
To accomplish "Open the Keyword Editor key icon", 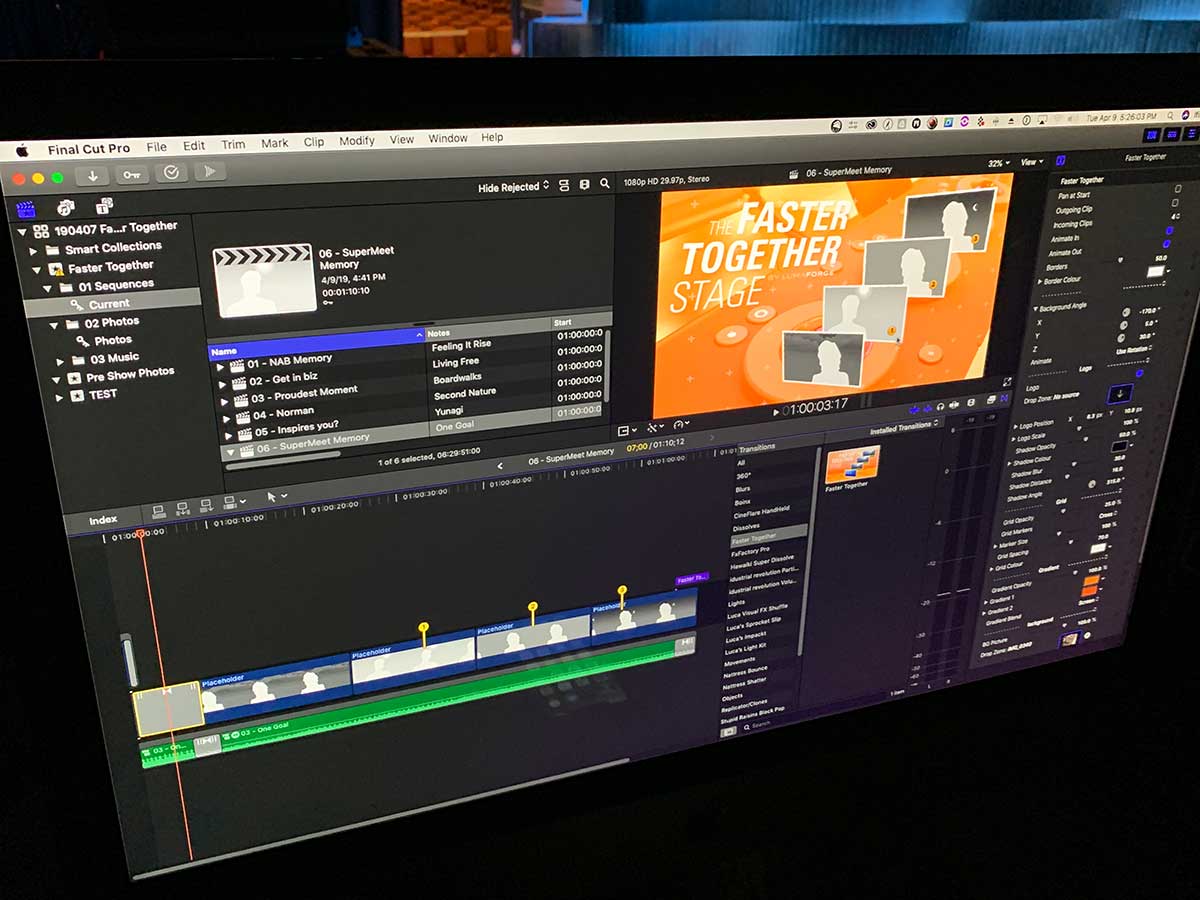I will click(x=132, y=174).
